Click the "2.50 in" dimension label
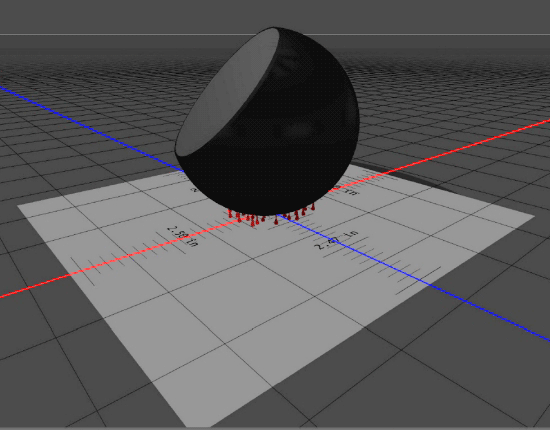The image size is (550, 430). coord(182,236)
